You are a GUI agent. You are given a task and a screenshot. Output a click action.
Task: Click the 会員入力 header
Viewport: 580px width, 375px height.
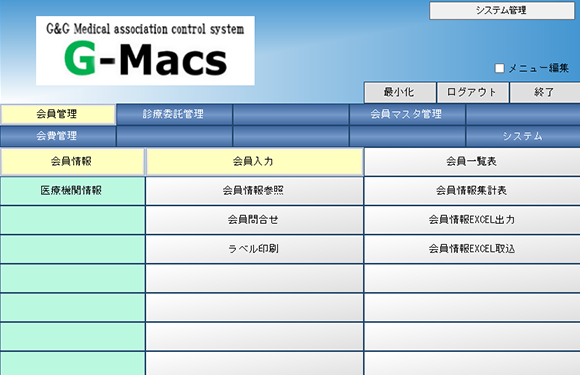tap(254, 162)
